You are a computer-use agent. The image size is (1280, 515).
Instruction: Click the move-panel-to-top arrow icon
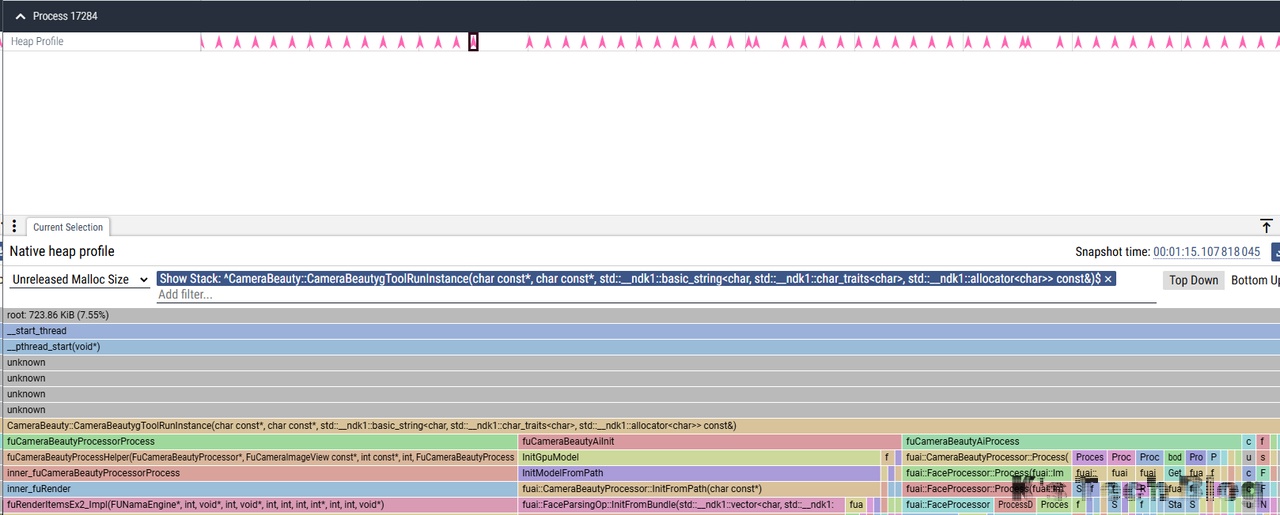point(1266,226)
